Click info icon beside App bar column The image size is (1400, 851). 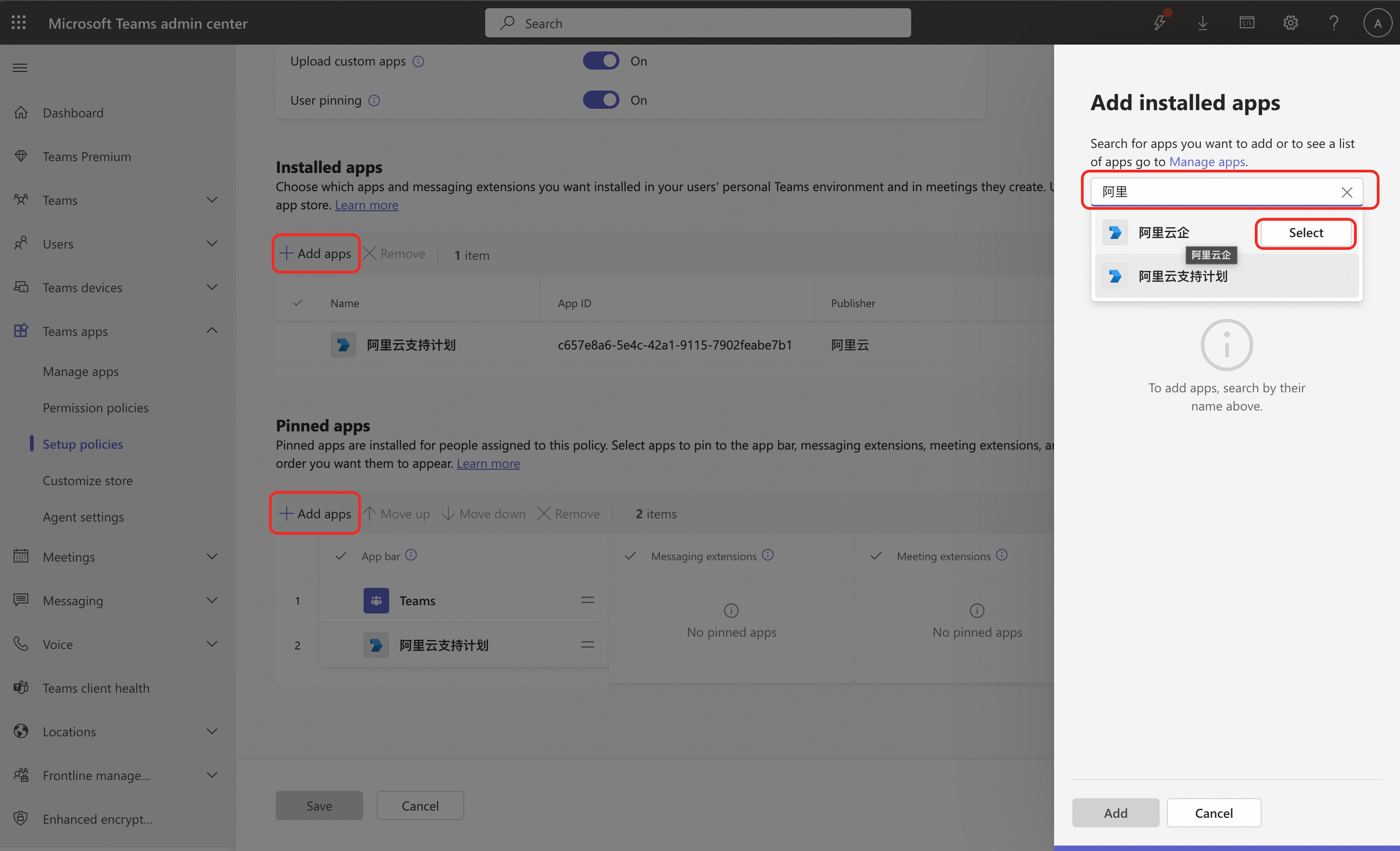click(x=411, y=555)
